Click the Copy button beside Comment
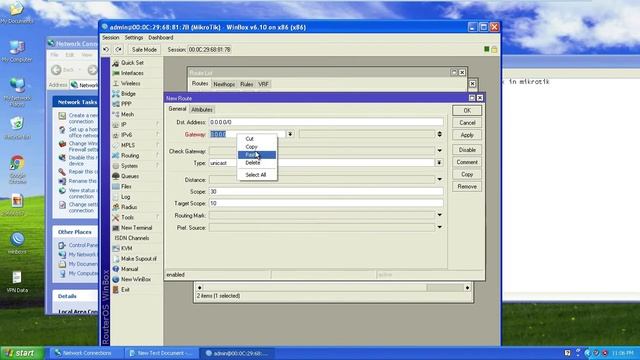 [467, 174]
